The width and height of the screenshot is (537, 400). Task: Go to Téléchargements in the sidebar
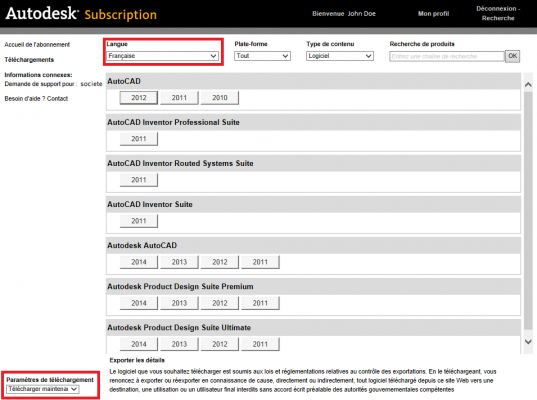(29, 60)
